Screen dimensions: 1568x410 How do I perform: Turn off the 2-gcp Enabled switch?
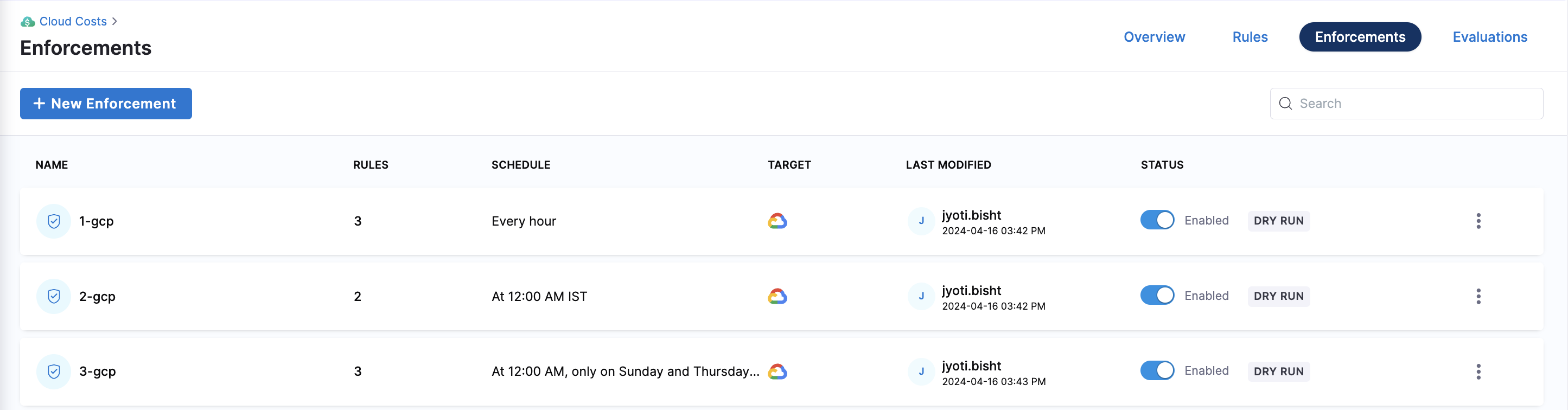coord(1157,296)
